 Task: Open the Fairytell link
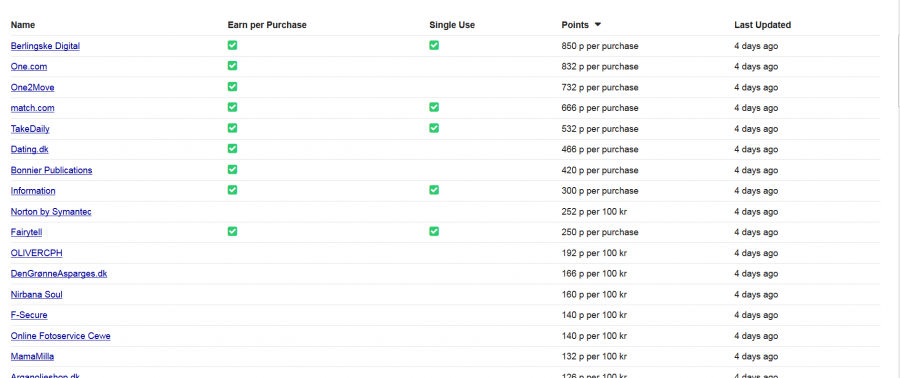(x=26, y=232)
